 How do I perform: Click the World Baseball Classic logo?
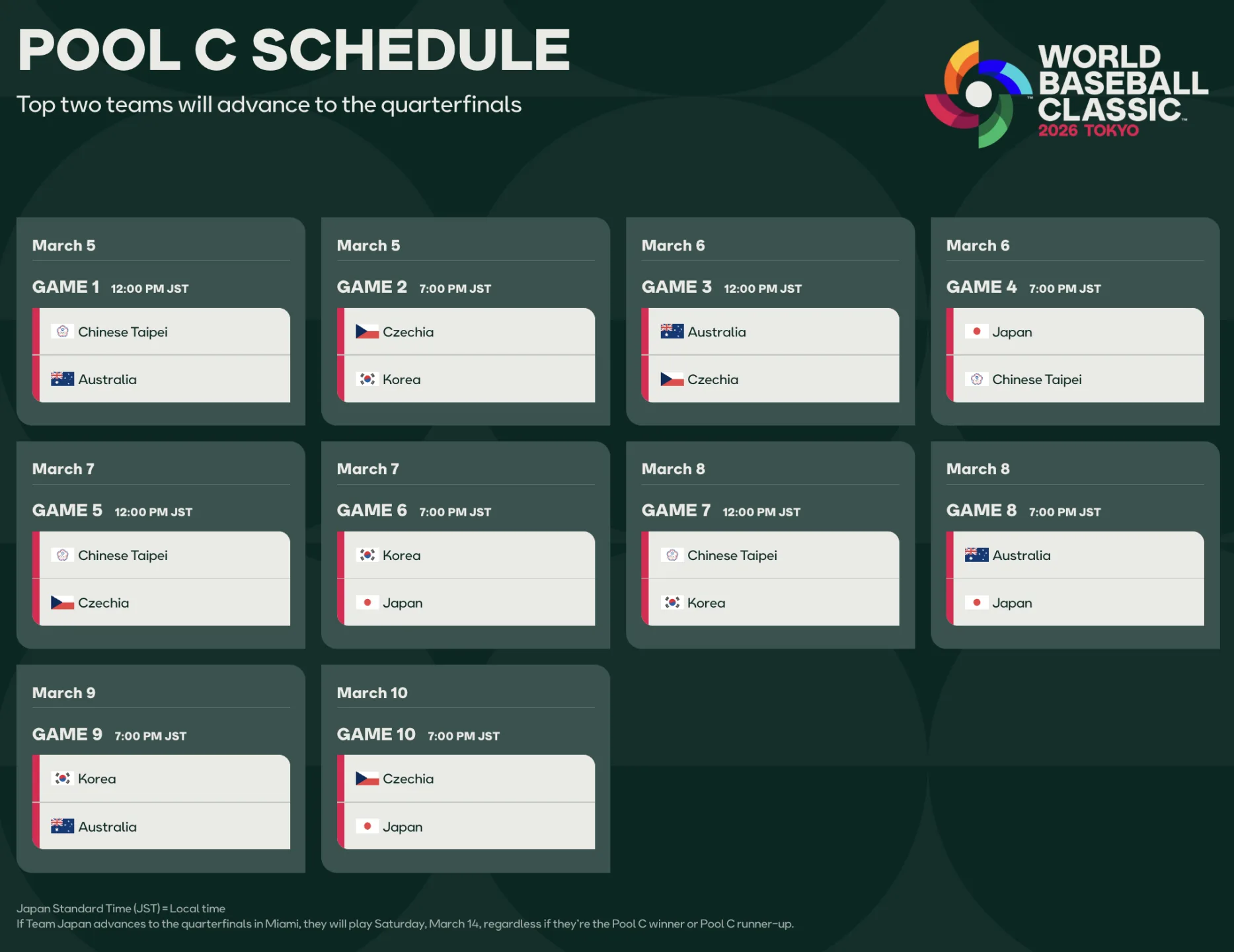[1065, 93]
